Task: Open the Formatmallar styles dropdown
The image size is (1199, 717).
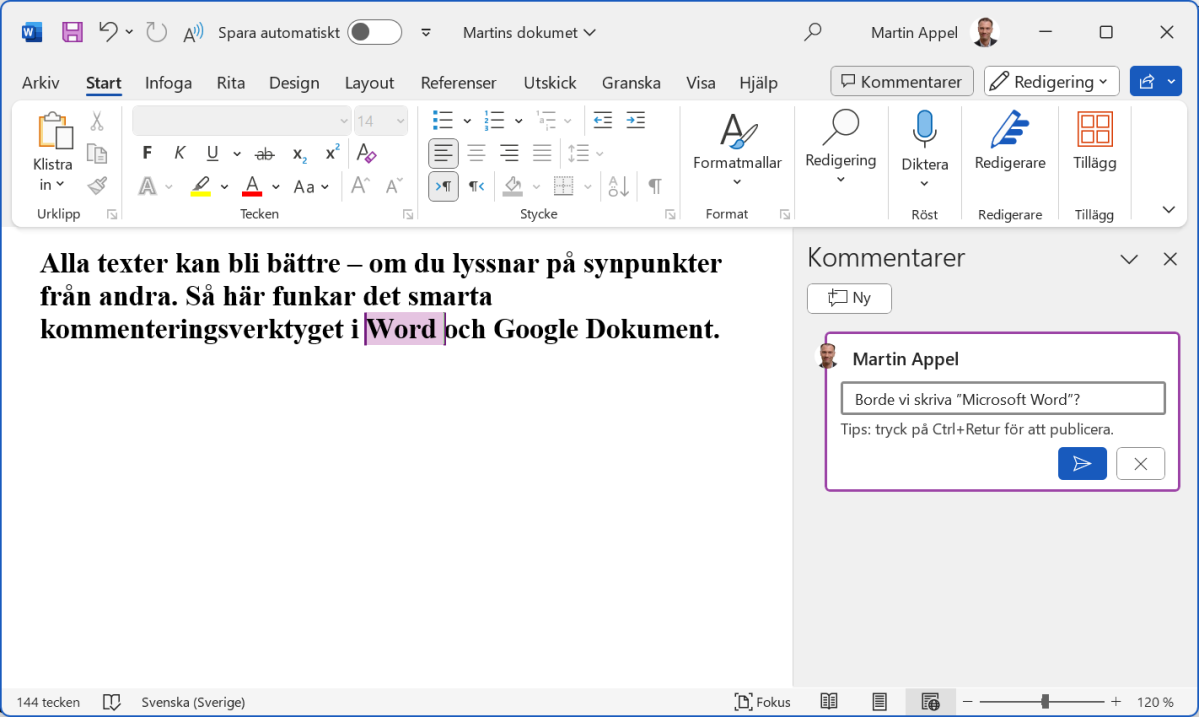Action: pyautogui.click(x=737, y=163)
